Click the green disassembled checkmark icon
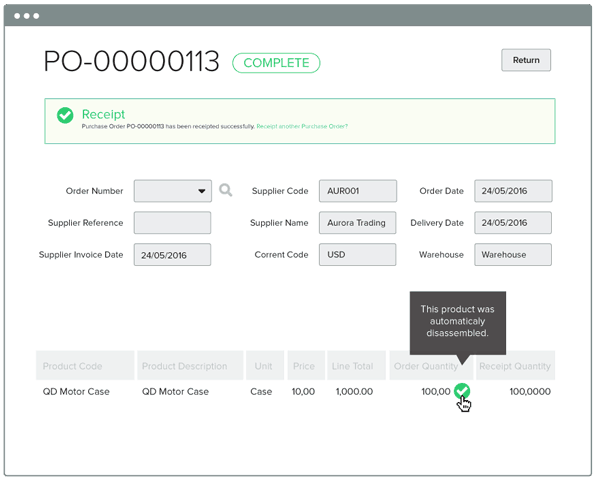 pyautogui.click(x=462, y=391)
